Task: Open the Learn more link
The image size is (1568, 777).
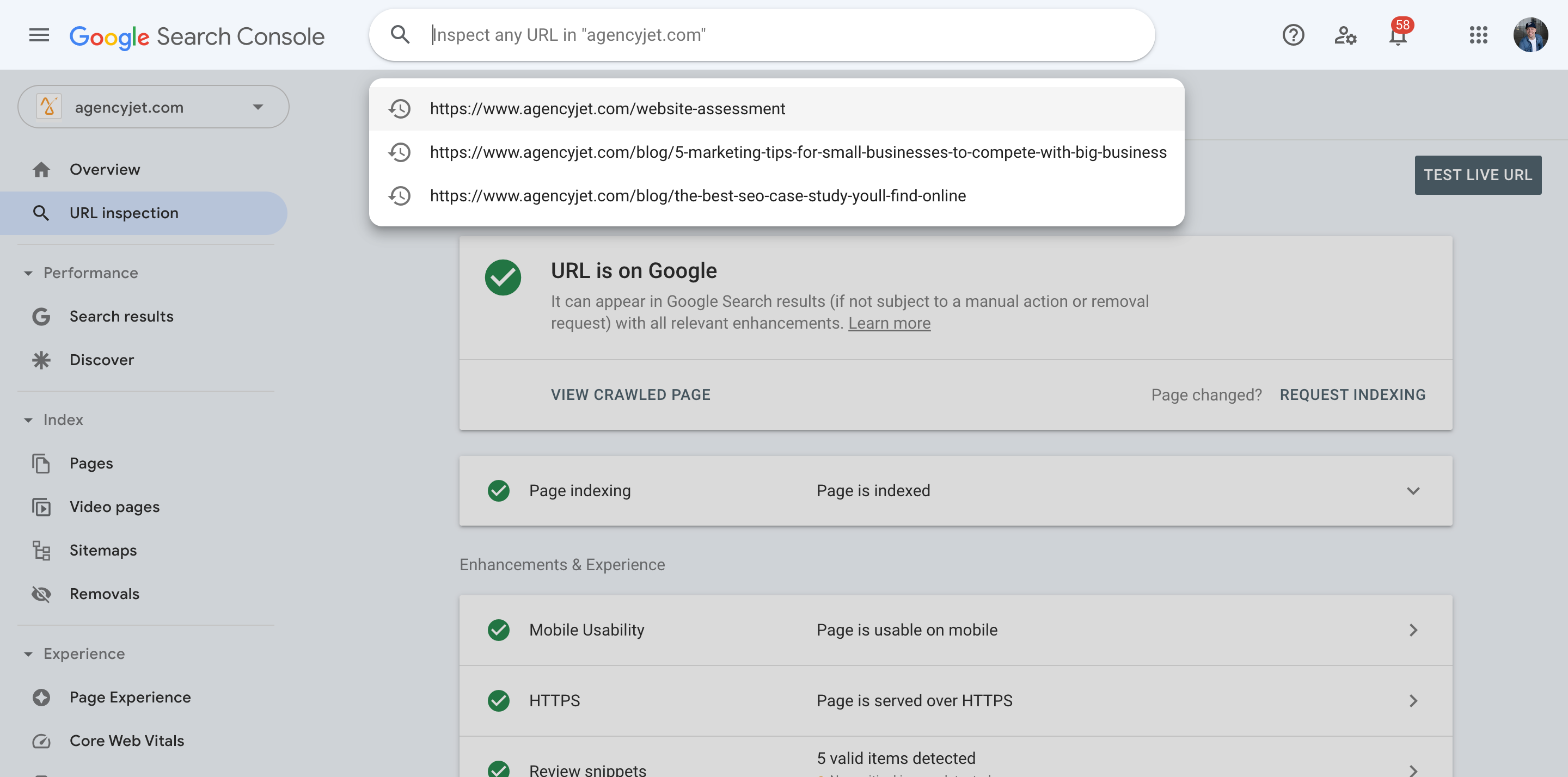Action: coord(889,323)
